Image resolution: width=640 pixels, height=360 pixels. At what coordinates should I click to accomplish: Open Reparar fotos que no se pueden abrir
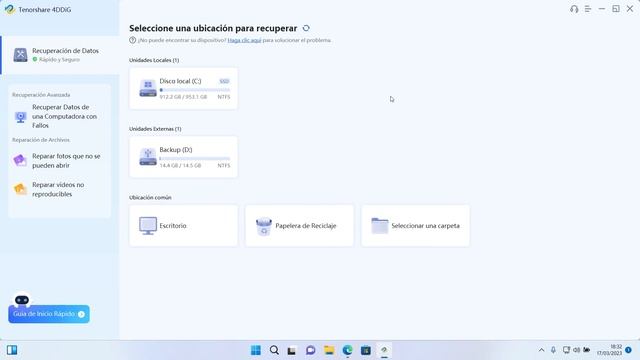tap(59, 161)
